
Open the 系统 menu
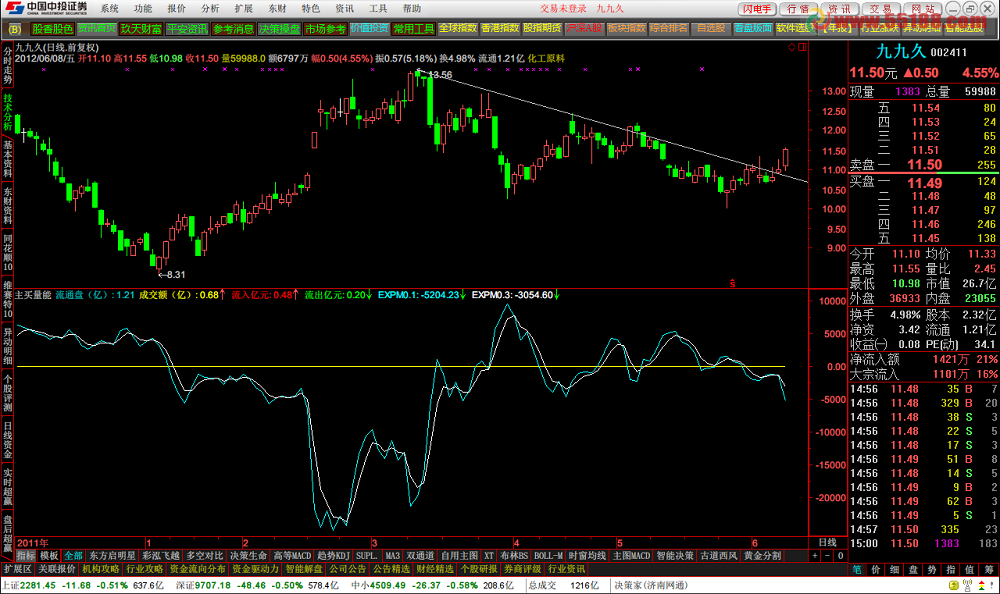click(110, 8)
